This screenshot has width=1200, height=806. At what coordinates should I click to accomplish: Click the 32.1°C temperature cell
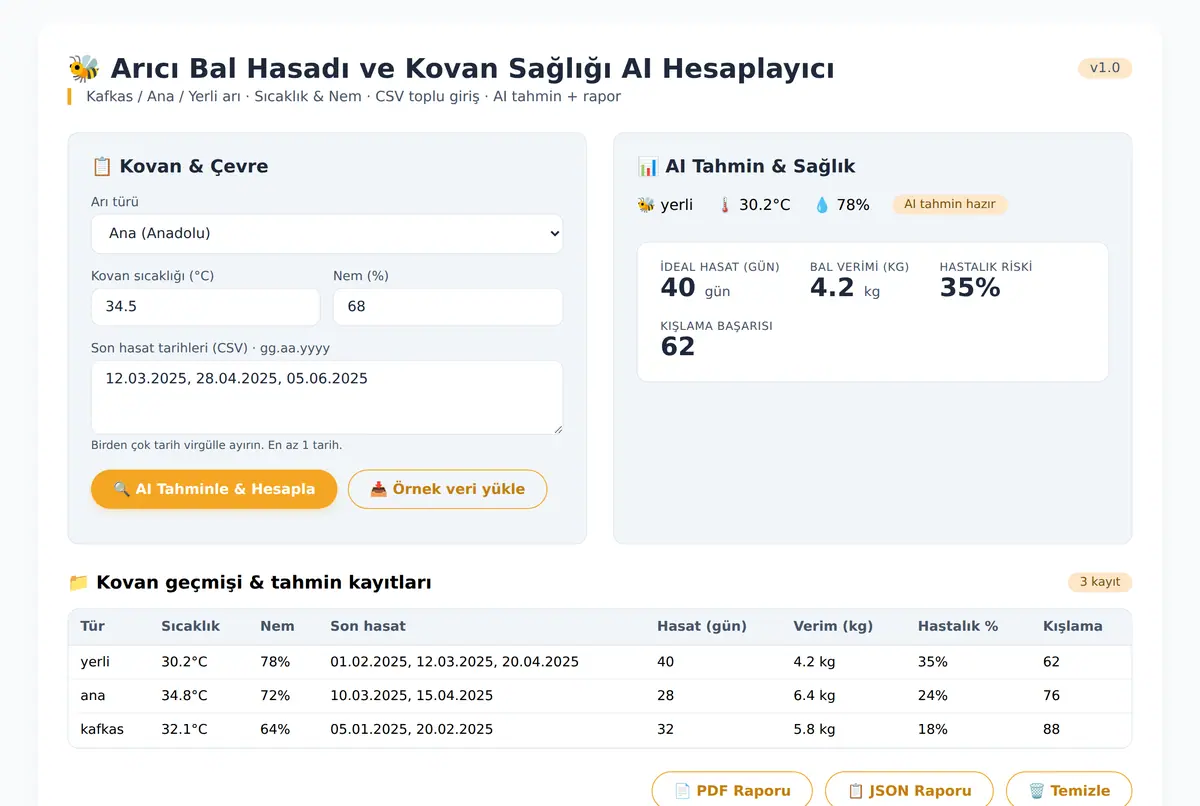(x=184, y=730)
